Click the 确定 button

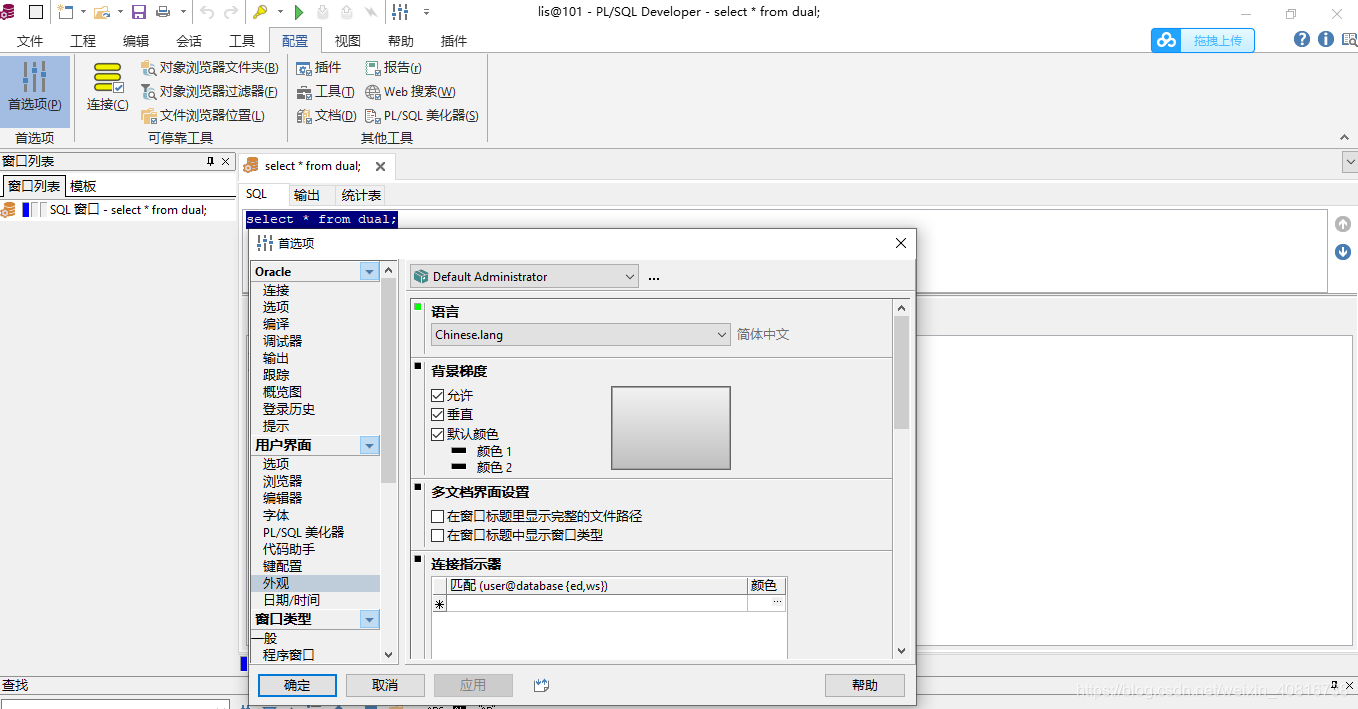[x=297, y=685]
